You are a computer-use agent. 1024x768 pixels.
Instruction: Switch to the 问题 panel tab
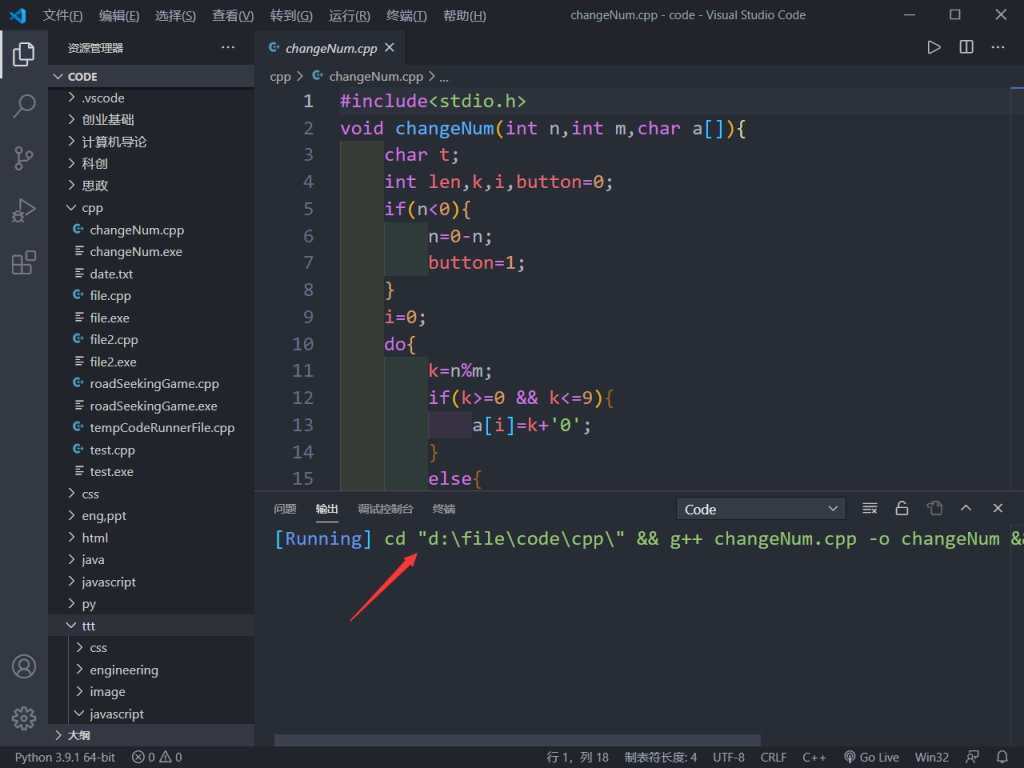pos(285,509)
